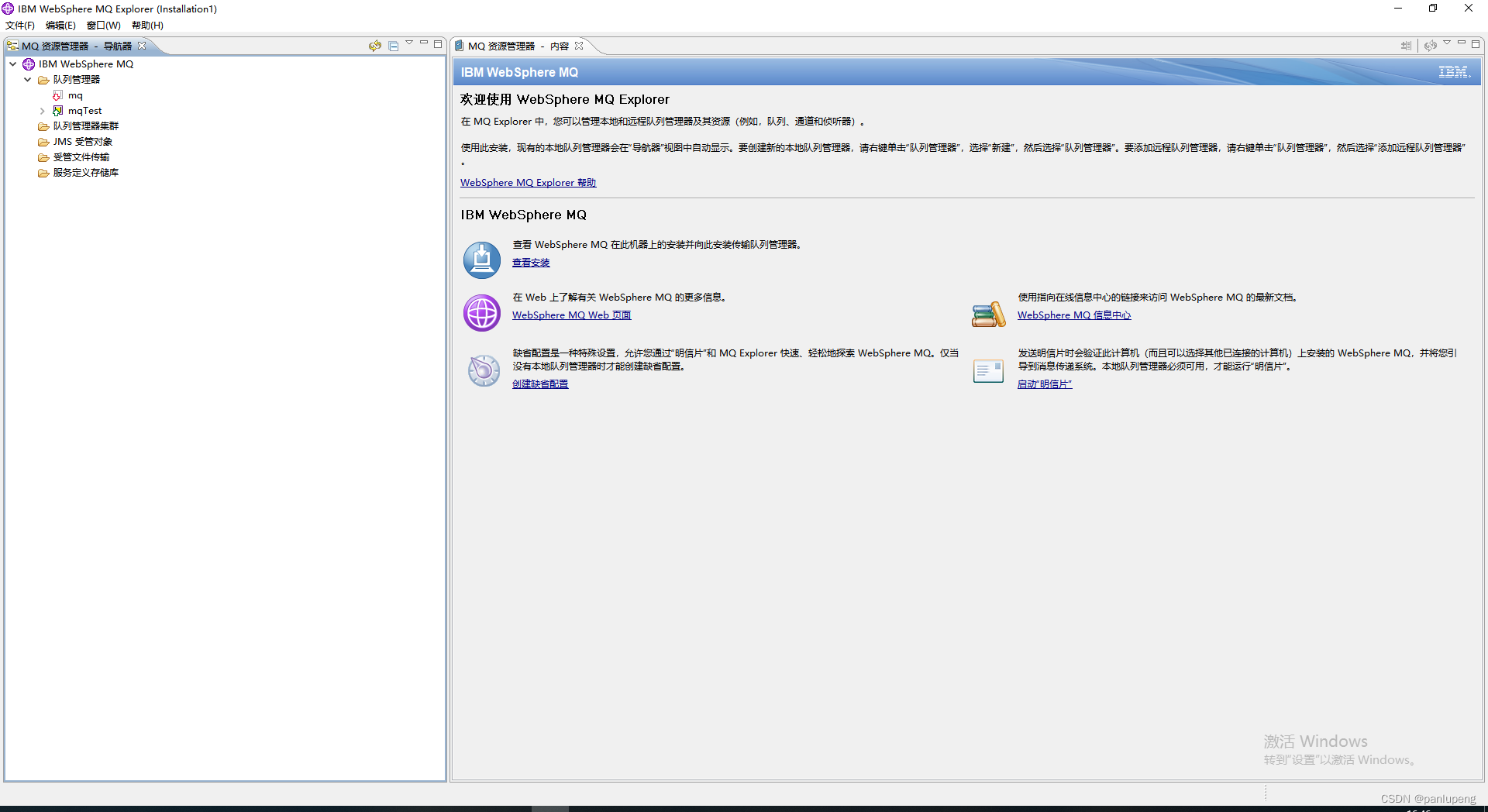
Task: Open the content panel view menu triangle
Action: click(x=1447, y=43)
